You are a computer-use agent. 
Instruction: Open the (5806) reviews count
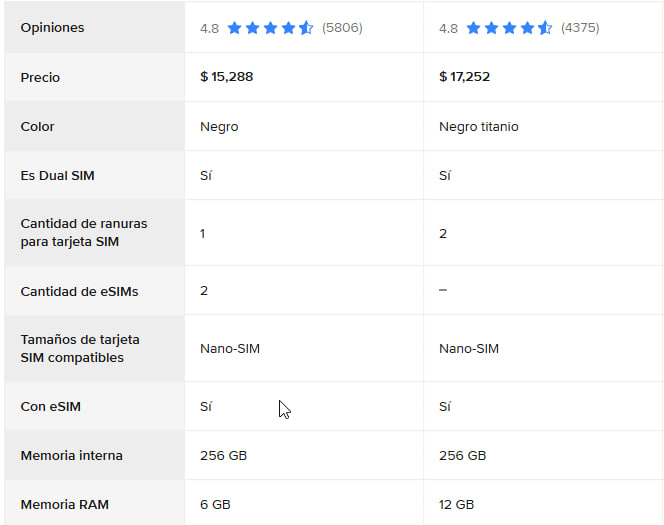(x=342, y=28)
